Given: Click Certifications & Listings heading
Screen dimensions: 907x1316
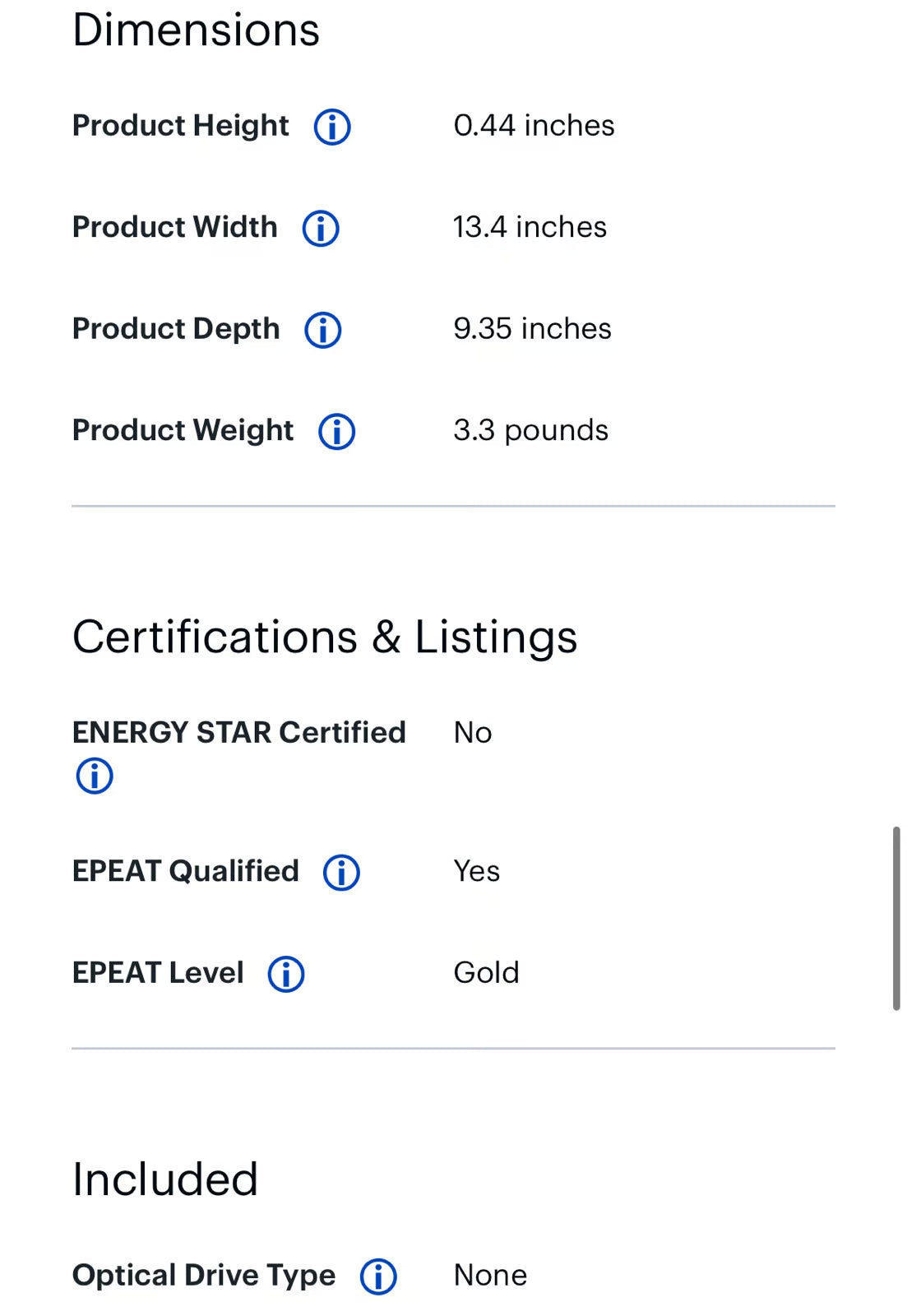Looking at the screenshot, I should pos(325,637).
